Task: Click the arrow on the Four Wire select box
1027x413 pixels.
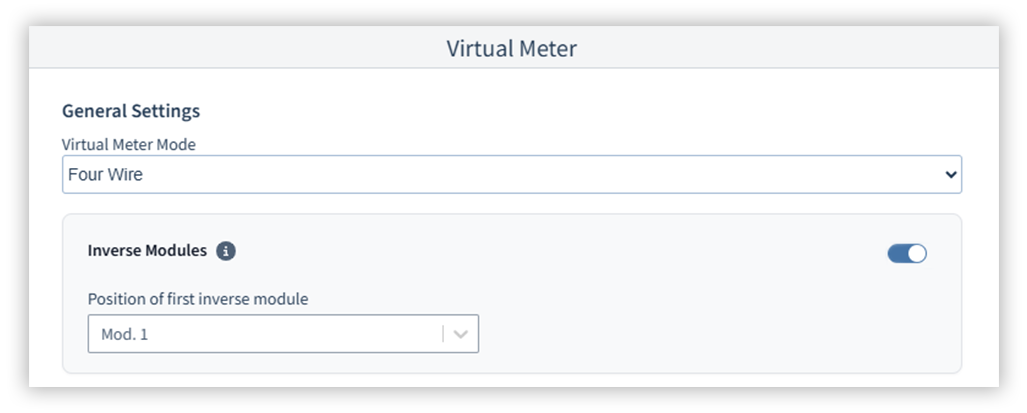Action: pos(950,175)
